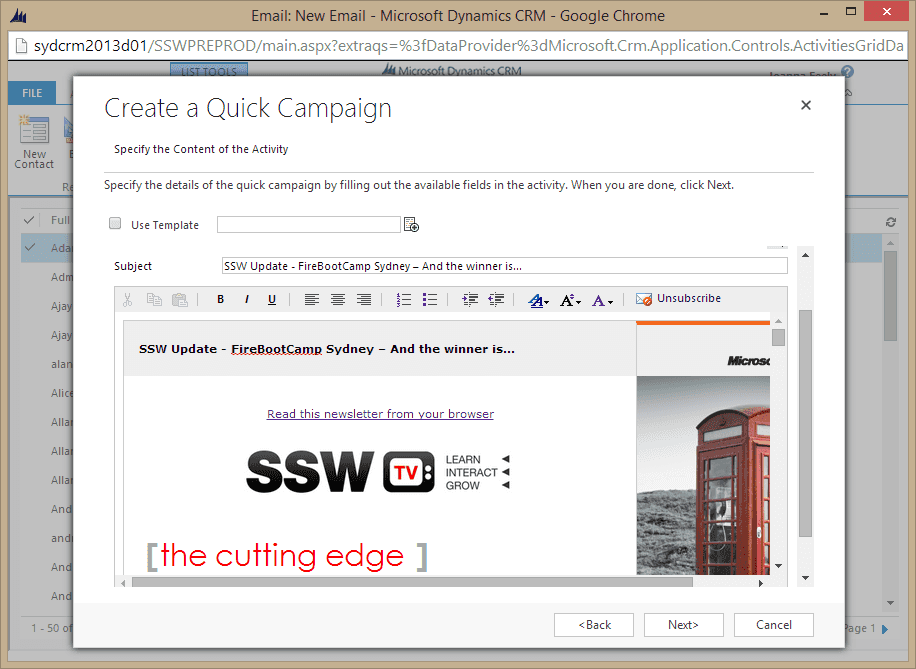Viewport: 916px width, 669px height.
Task: Insert a bulleted list
Action: (430, 299)
